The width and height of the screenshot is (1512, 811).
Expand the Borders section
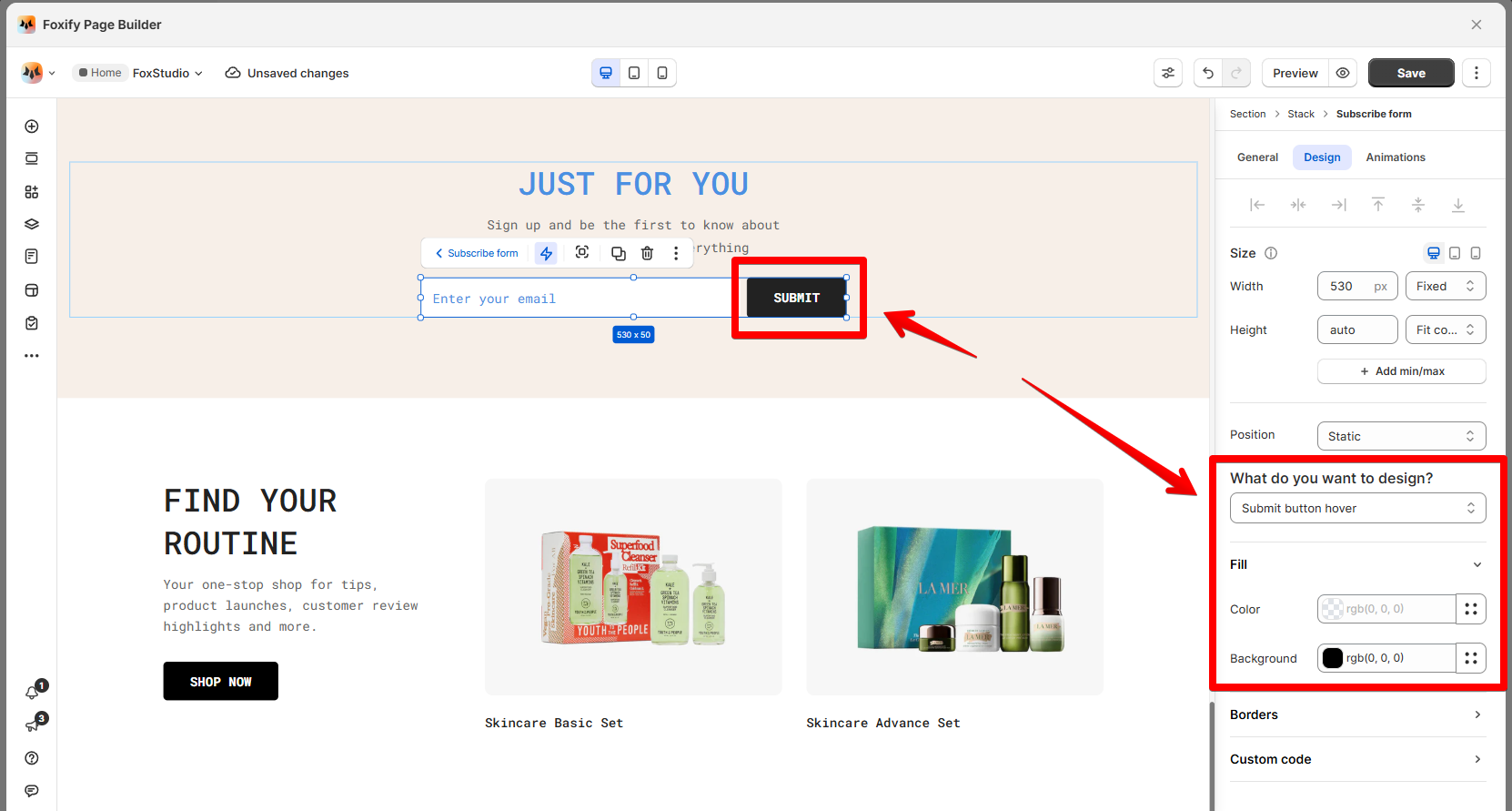[x=1357, y=715]
